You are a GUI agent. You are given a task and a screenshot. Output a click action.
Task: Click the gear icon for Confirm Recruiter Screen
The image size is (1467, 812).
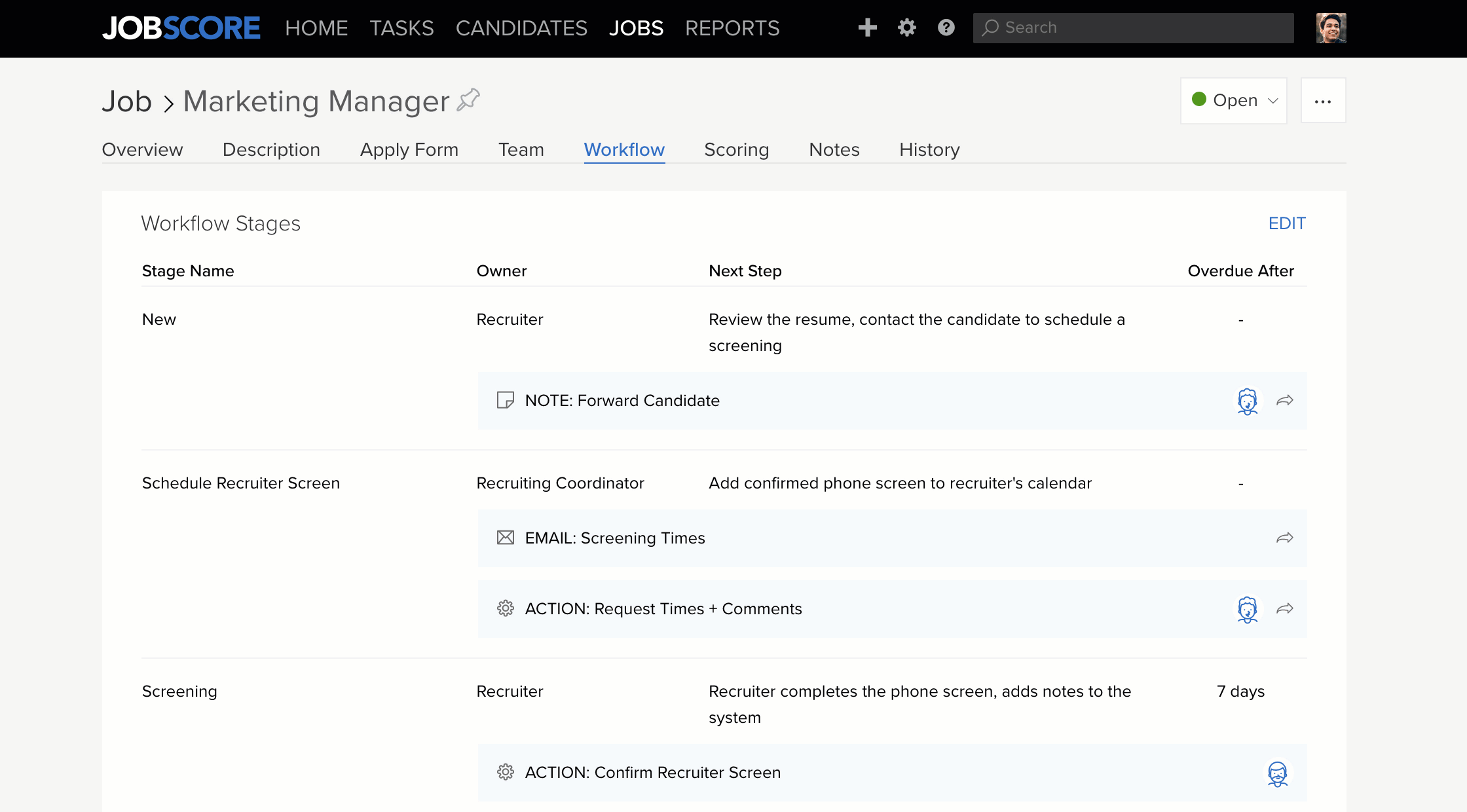click(505, 772)
